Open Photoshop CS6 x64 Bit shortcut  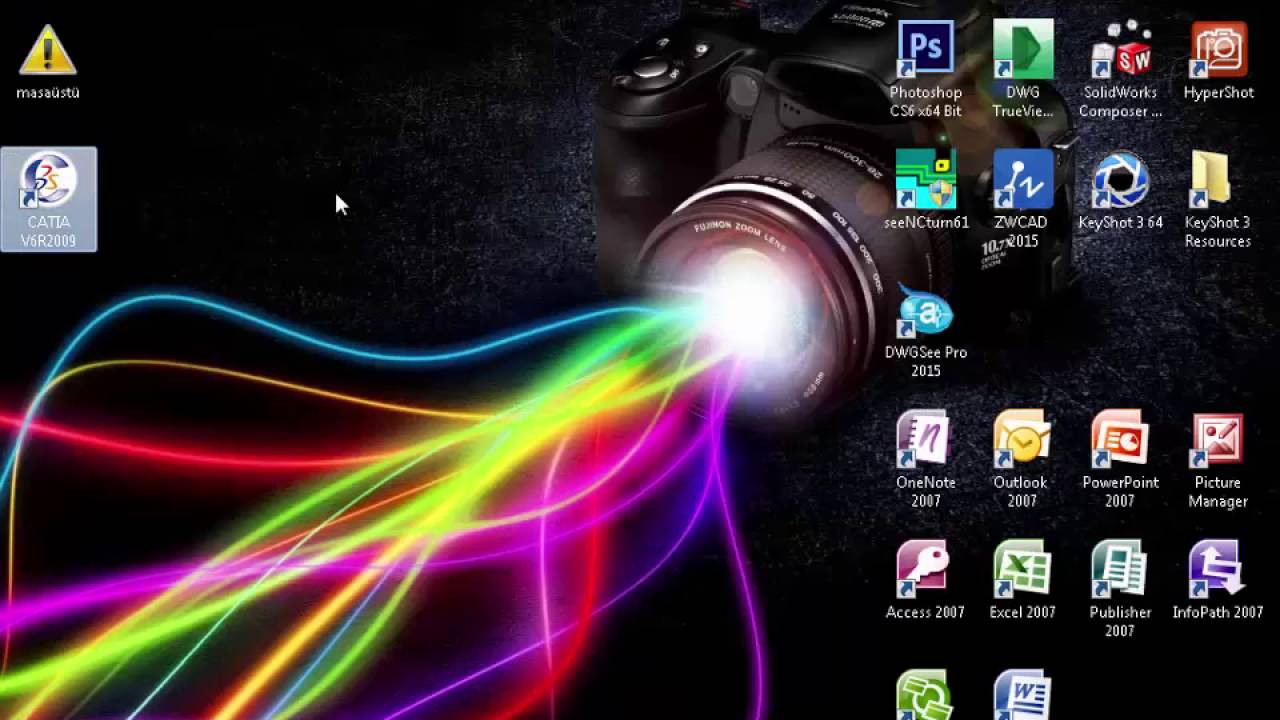(926, 68)
